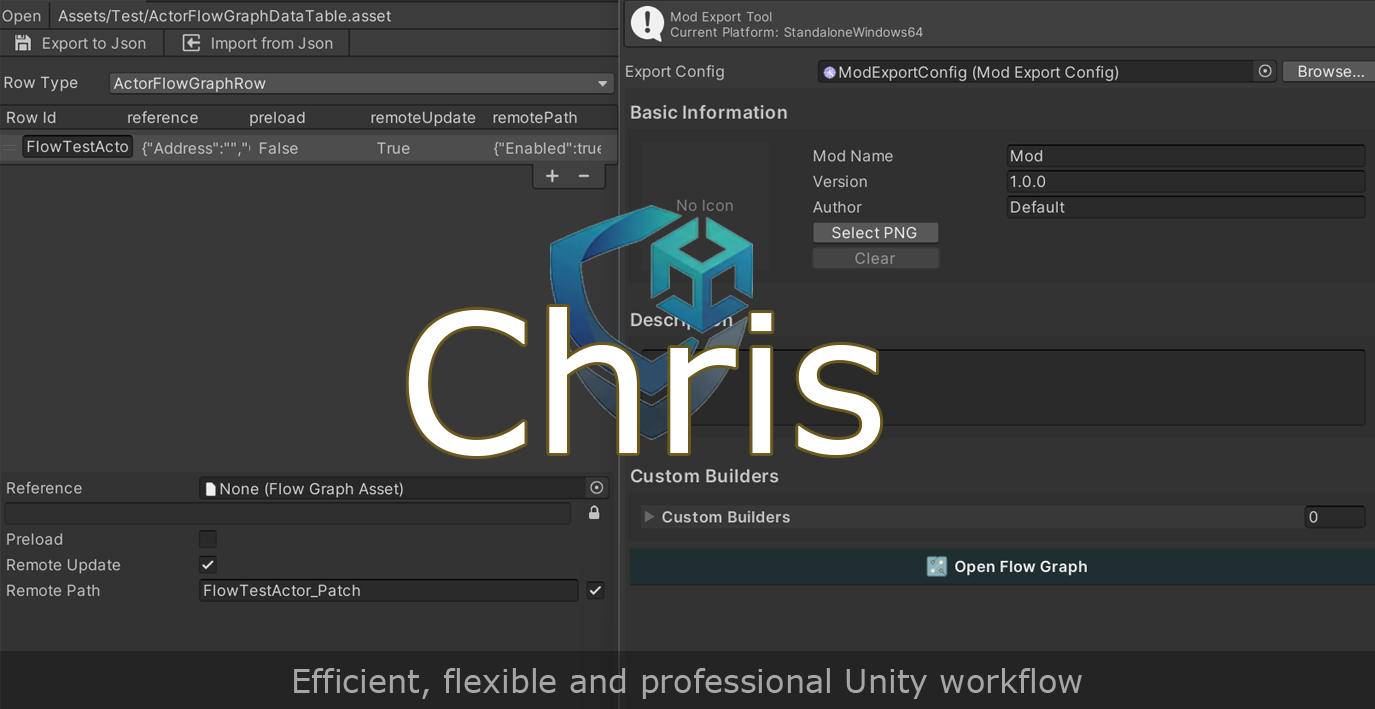Click the ModExportConfig object field
Viewport: 1375px width, 709px height.
pos(1035,71)
